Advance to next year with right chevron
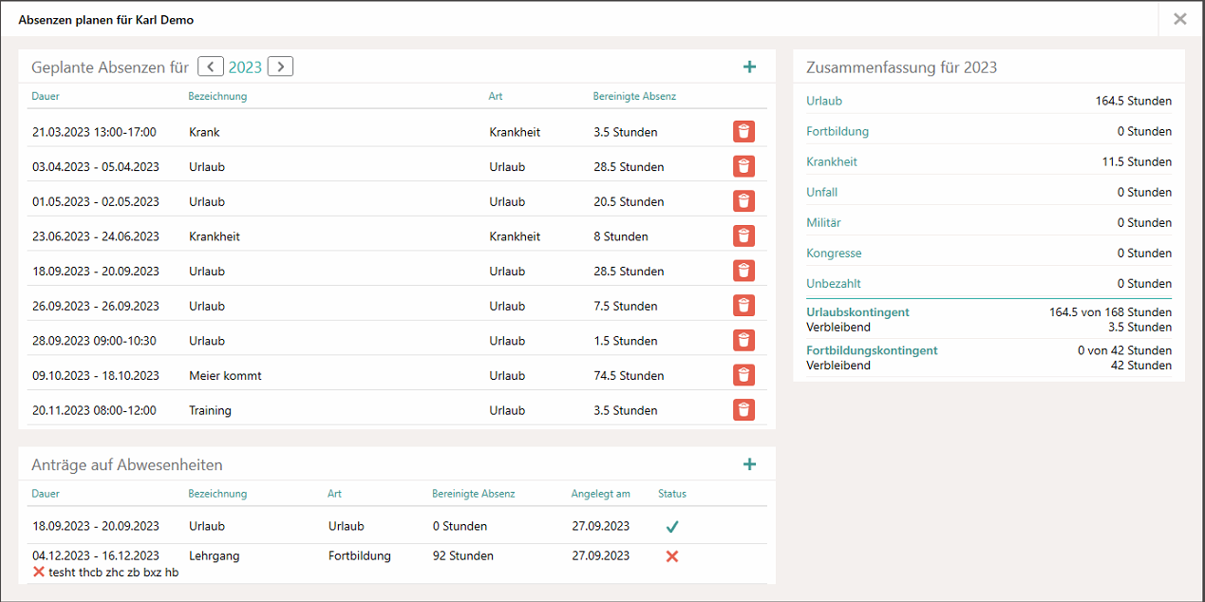This screenshot has height=602, width=1205. tap(280, 67)
